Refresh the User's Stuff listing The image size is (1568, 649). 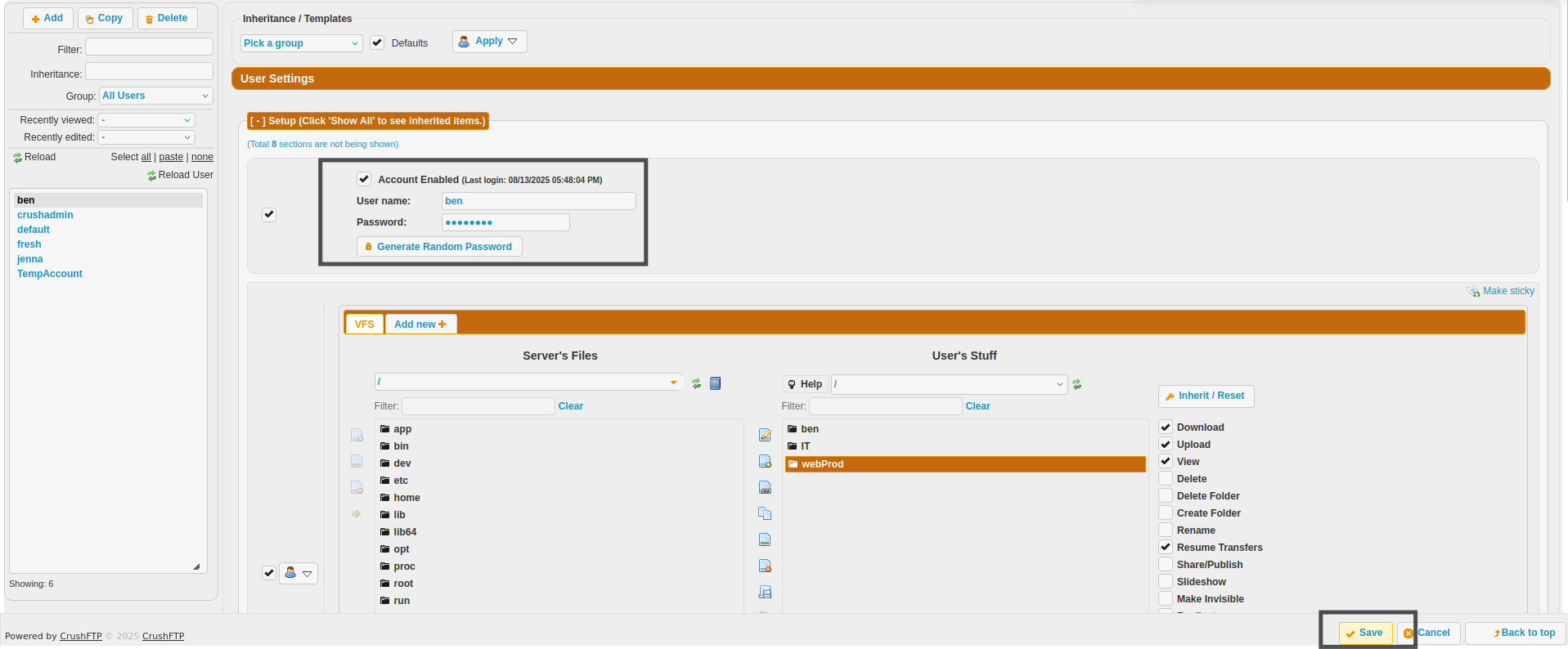[1077, 384]
